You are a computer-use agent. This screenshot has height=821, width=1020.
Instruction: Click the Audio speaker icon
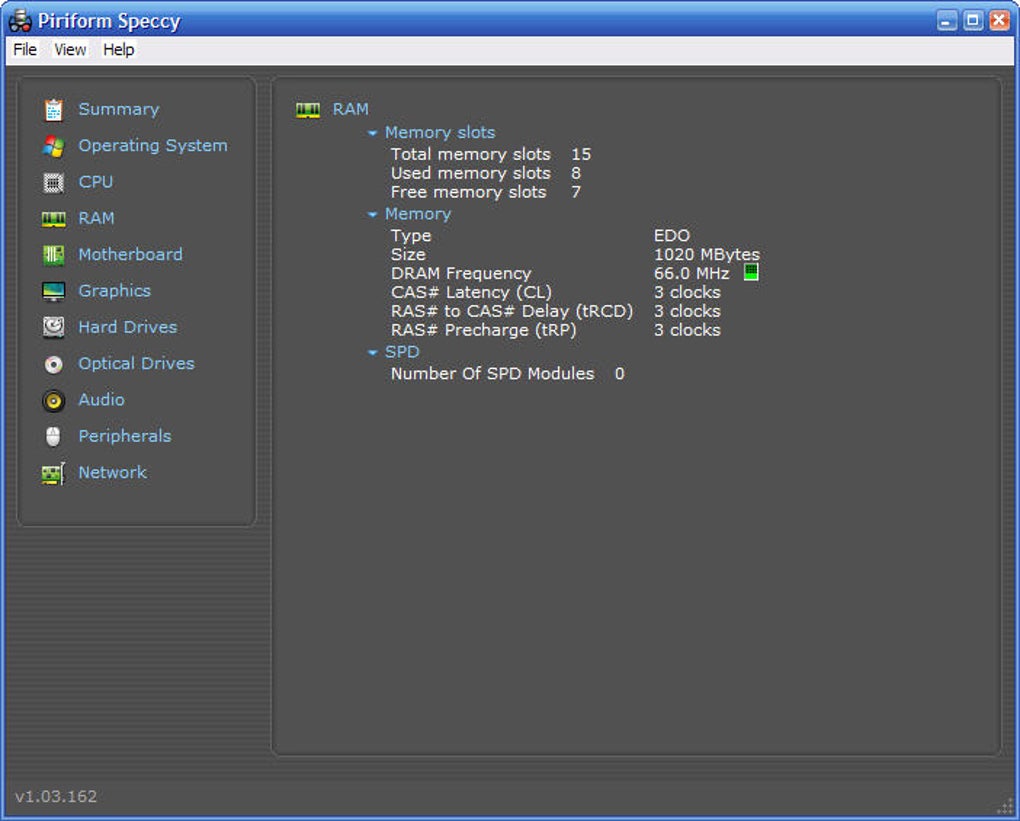(x=53, y=401)
